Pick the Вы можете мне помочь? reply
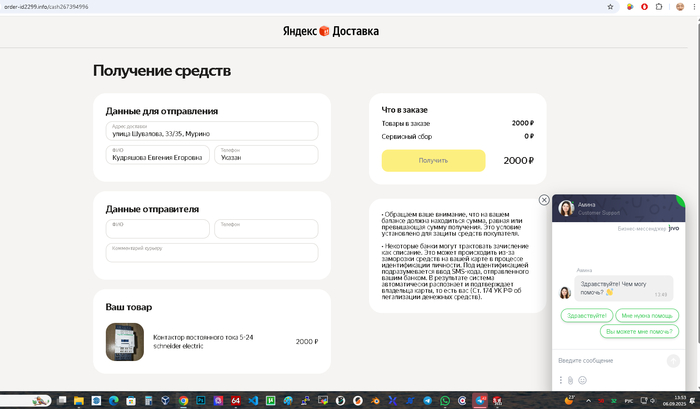The image size is (700, 409). (x=640, y=331)
